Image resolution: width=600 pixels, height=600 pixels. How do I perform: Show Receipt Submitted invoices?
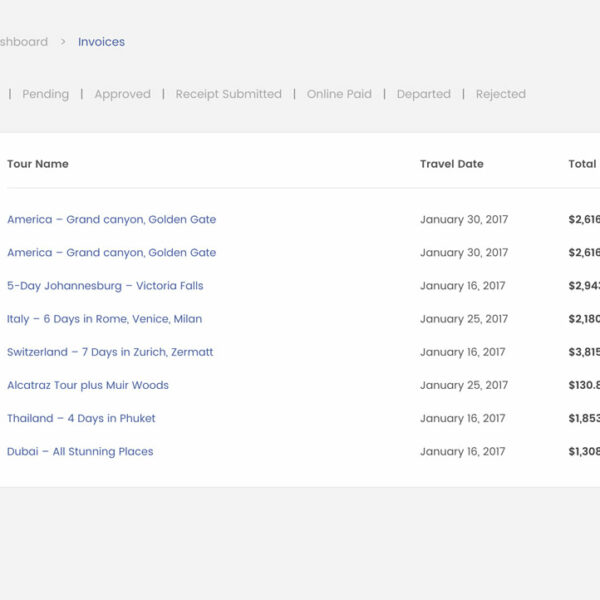(x=228, y=94)
